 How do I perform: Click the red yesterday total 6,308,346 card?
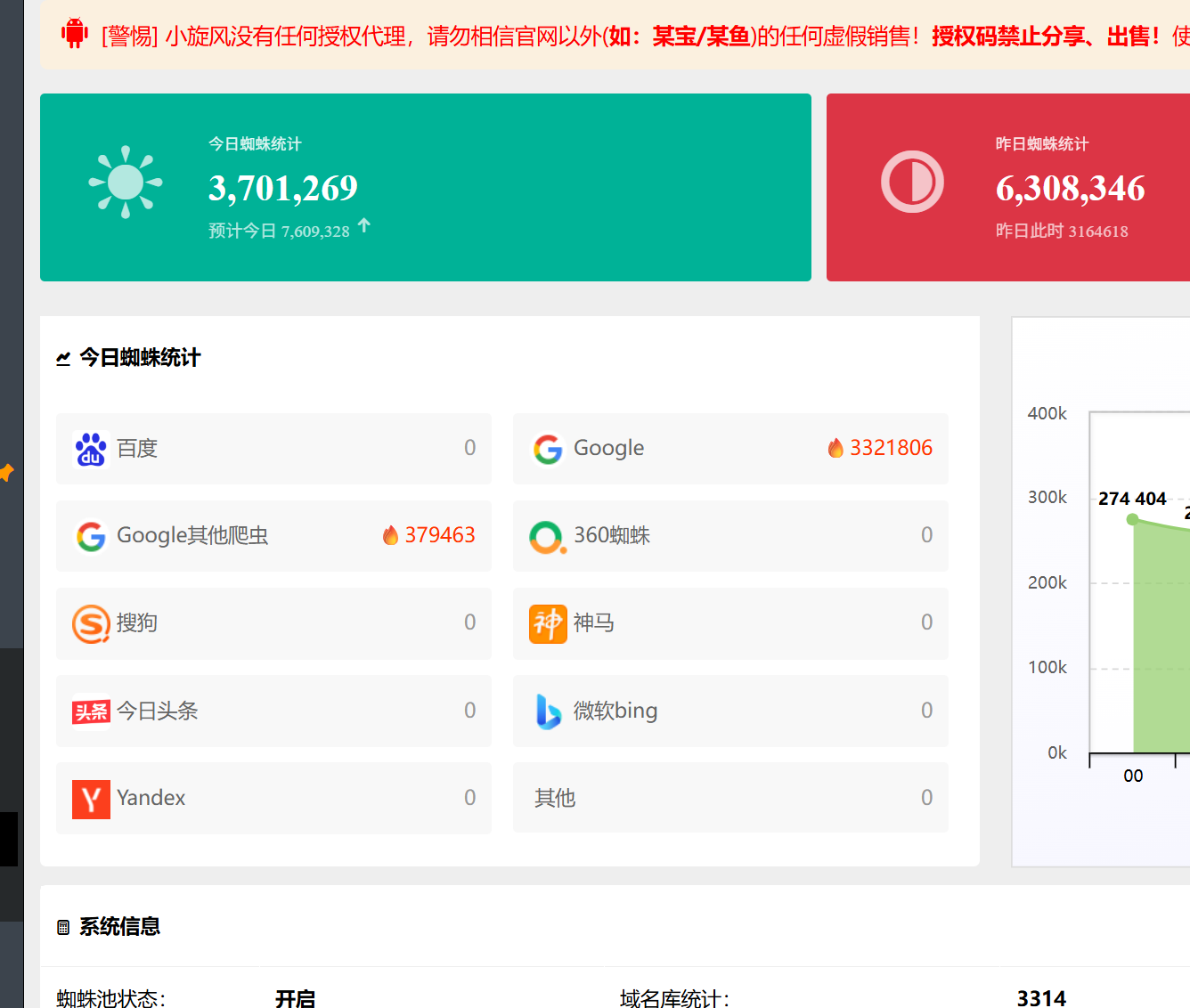tap(1008, 187)
